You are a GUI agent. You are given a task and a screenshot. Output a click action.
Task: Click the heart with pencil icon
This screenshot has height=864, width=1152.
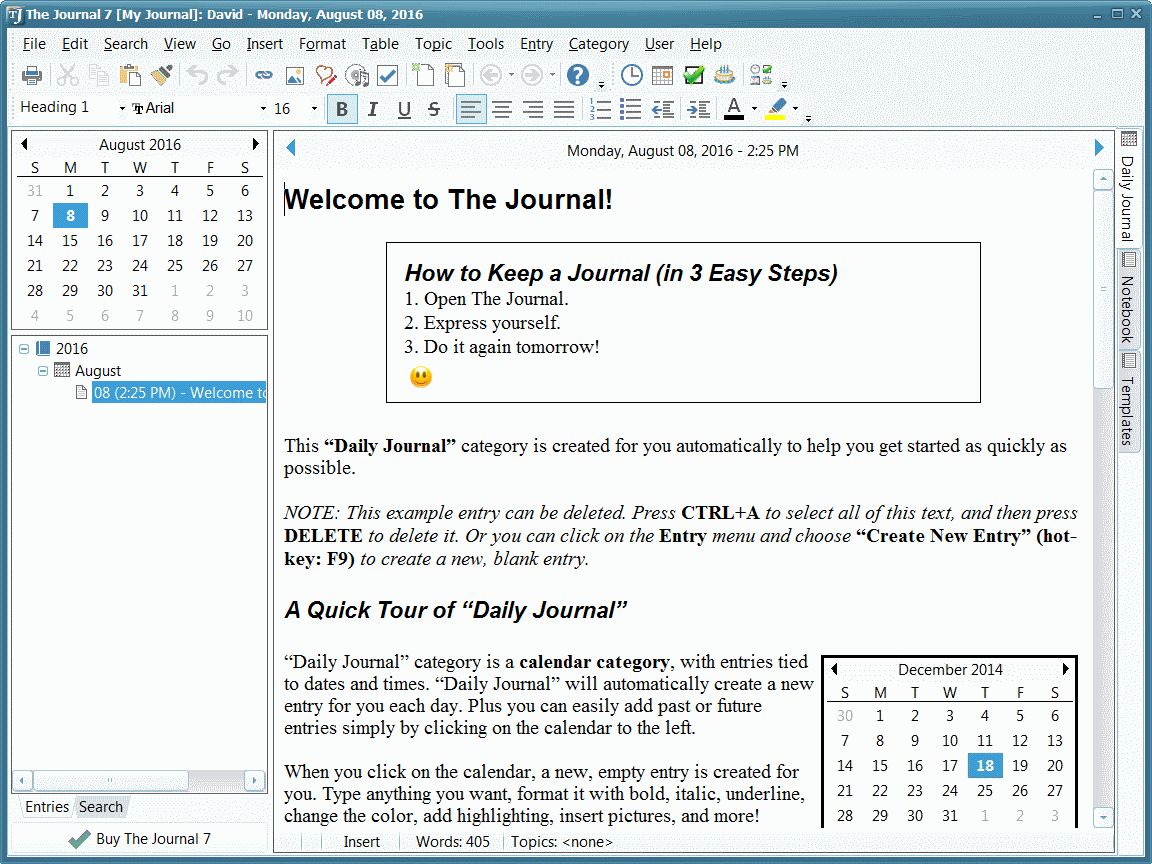pos(325,75)
